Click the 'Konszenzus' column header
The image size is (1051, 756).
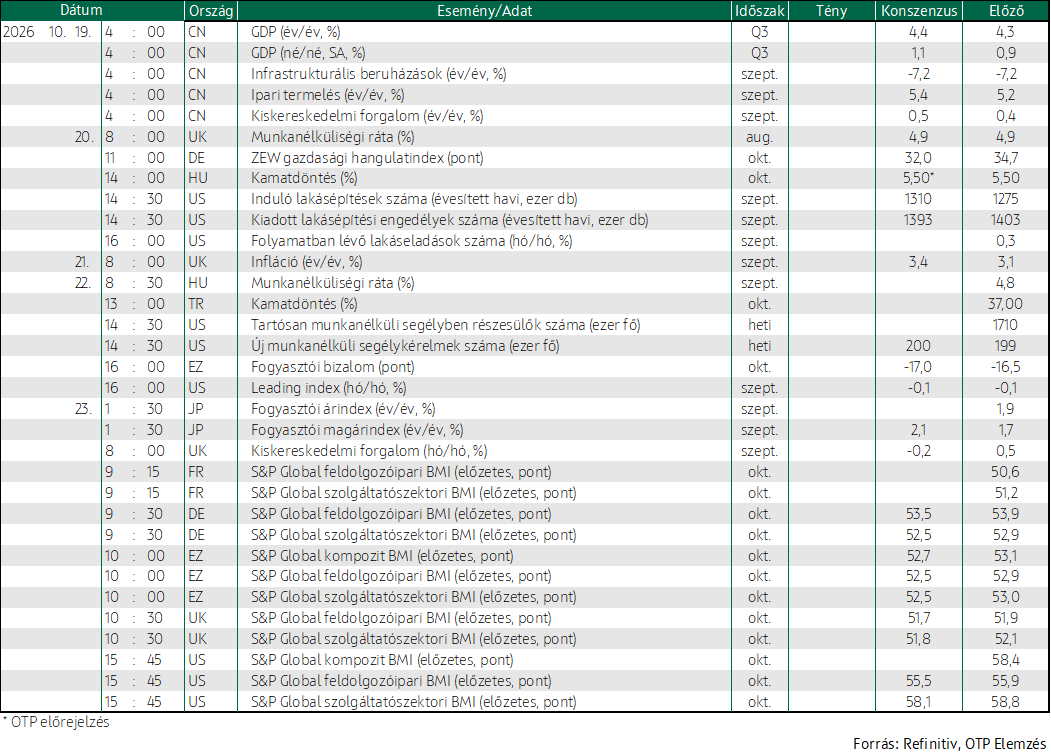[x=919, y=11]
